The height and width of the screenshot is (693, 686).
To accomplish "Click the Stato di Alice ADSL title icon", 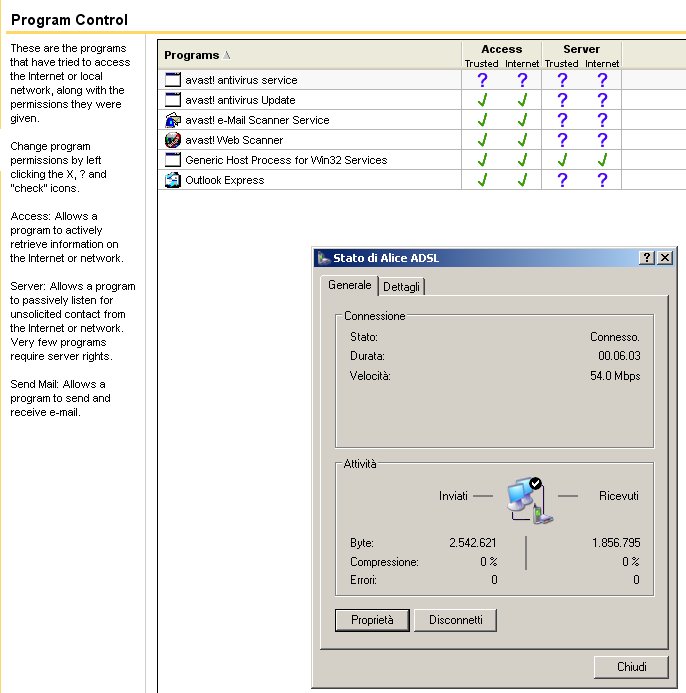I will coord(324,258).
